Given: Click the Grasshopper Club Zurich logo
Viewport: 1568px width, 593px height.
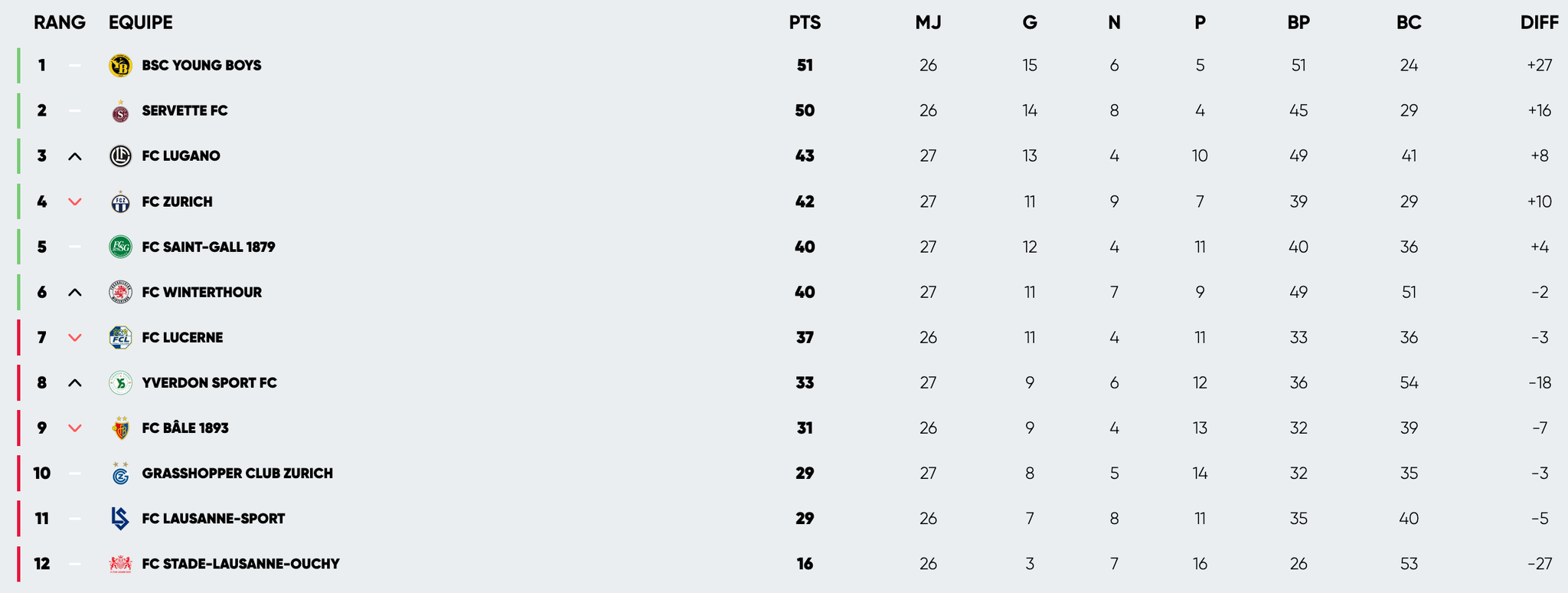Looking at the screenshot, I should point(120,474).
